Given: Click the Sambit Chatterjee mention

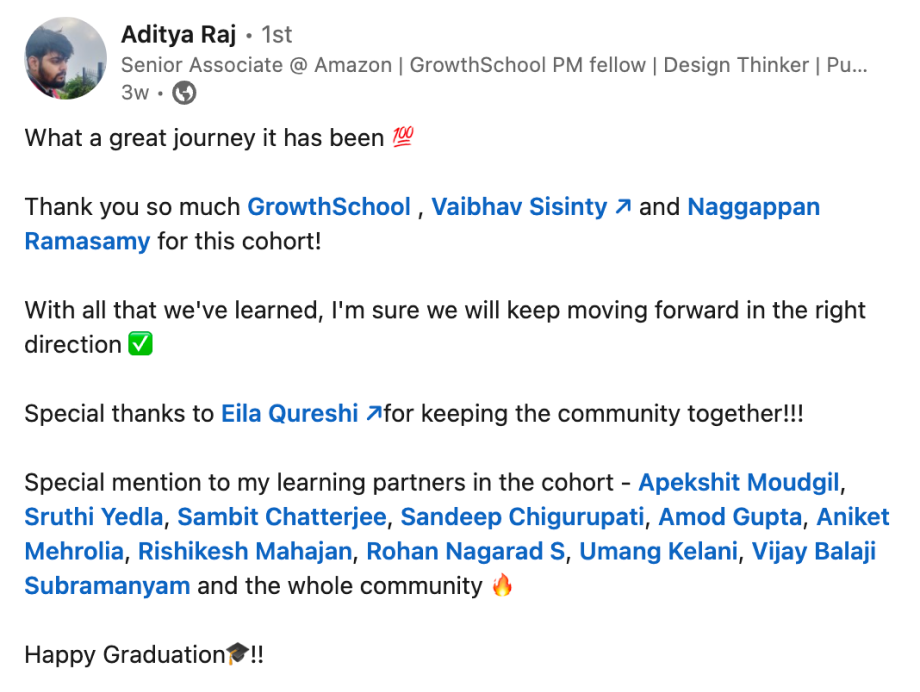Looking at the screenshot, I should point(282,517).
